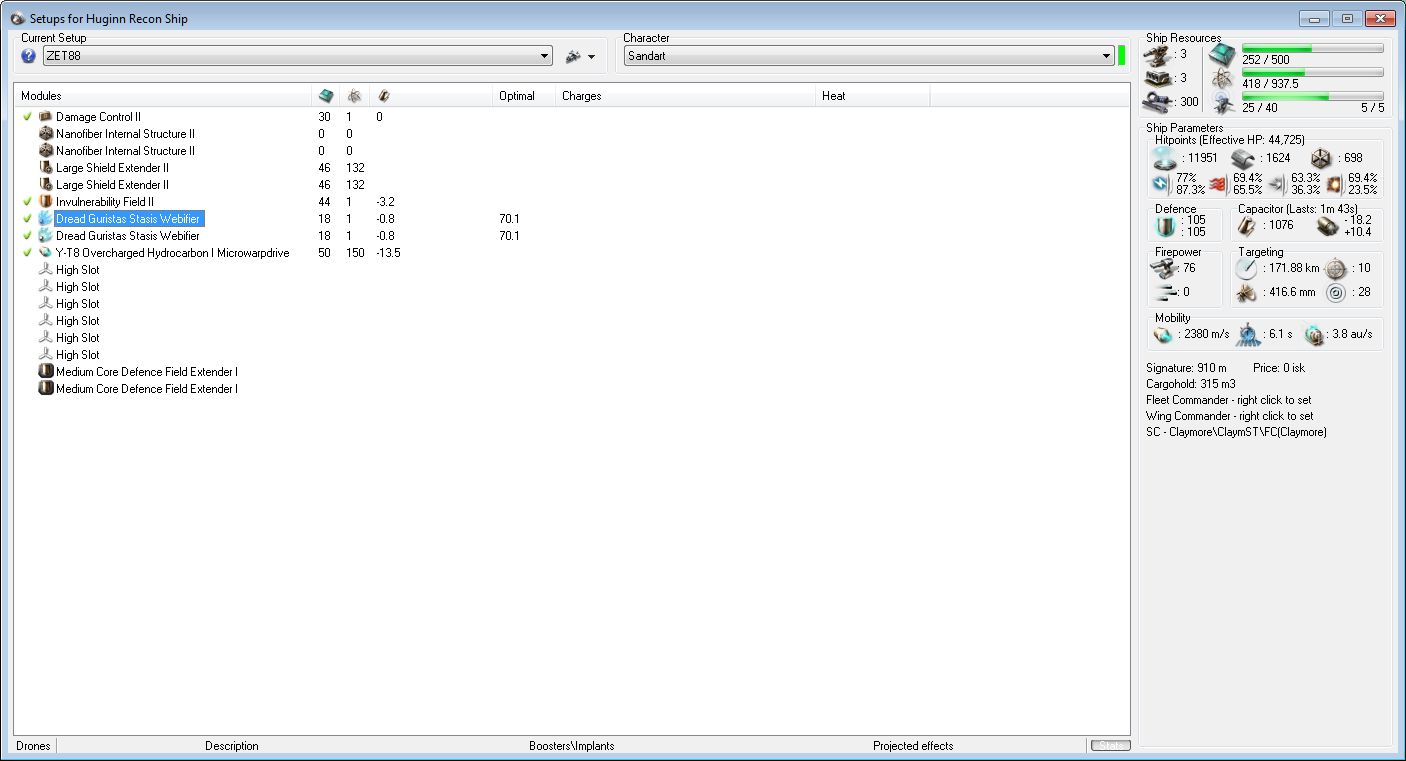Click the powergrid usage bar above 418 / 937.5
This screenshot has height=761, width=1406.
(x=1313, y=72)
